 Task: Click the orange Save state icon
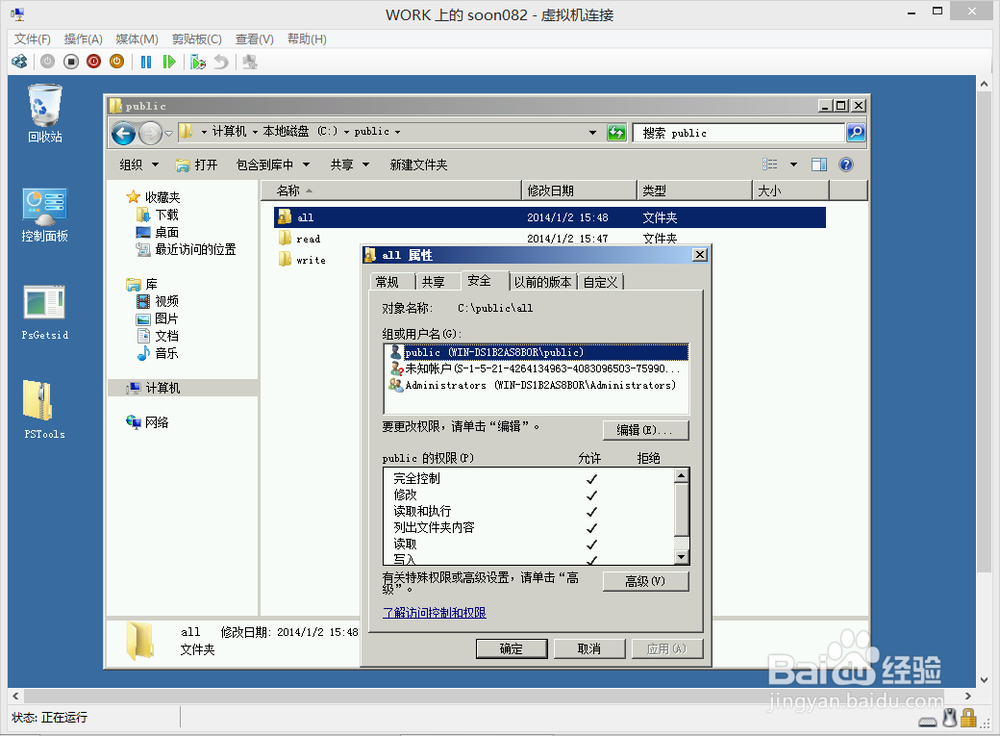click(x=117, y=62)
